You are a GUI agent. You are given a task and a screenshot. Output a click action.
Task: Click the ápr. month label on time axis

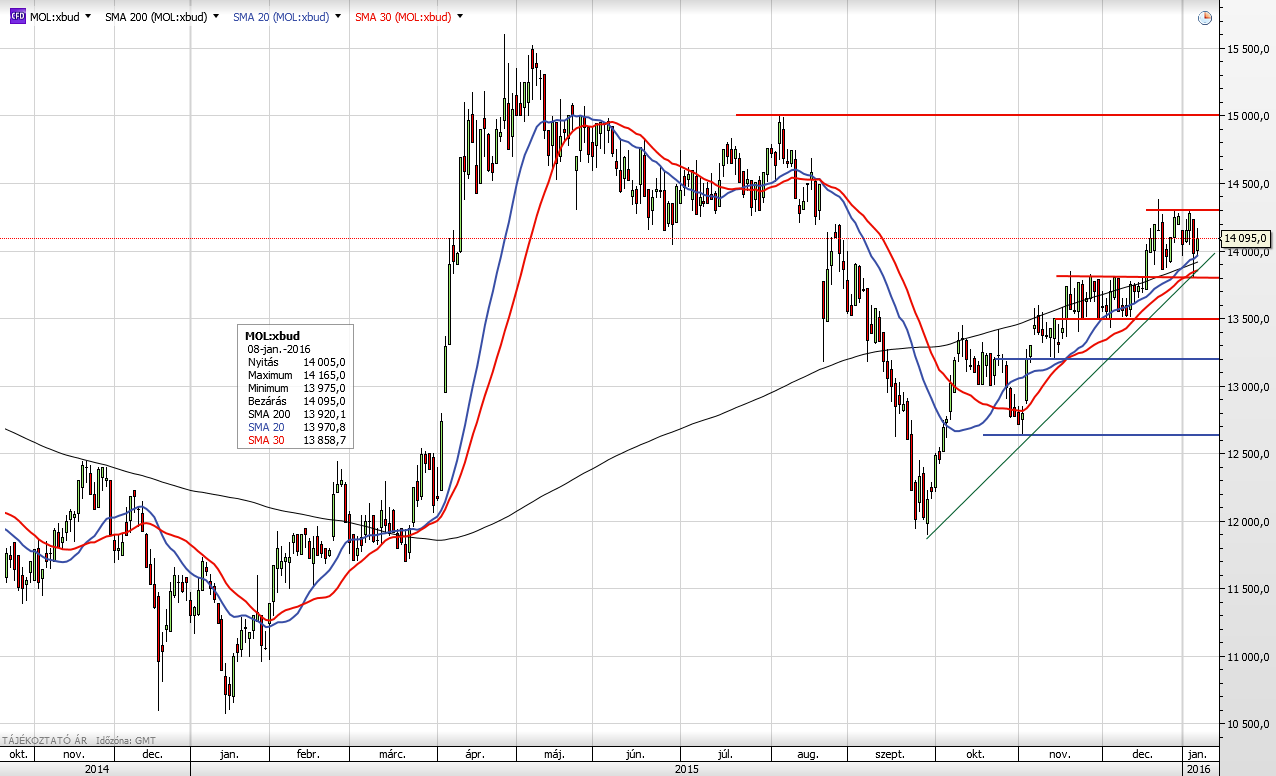475,754
